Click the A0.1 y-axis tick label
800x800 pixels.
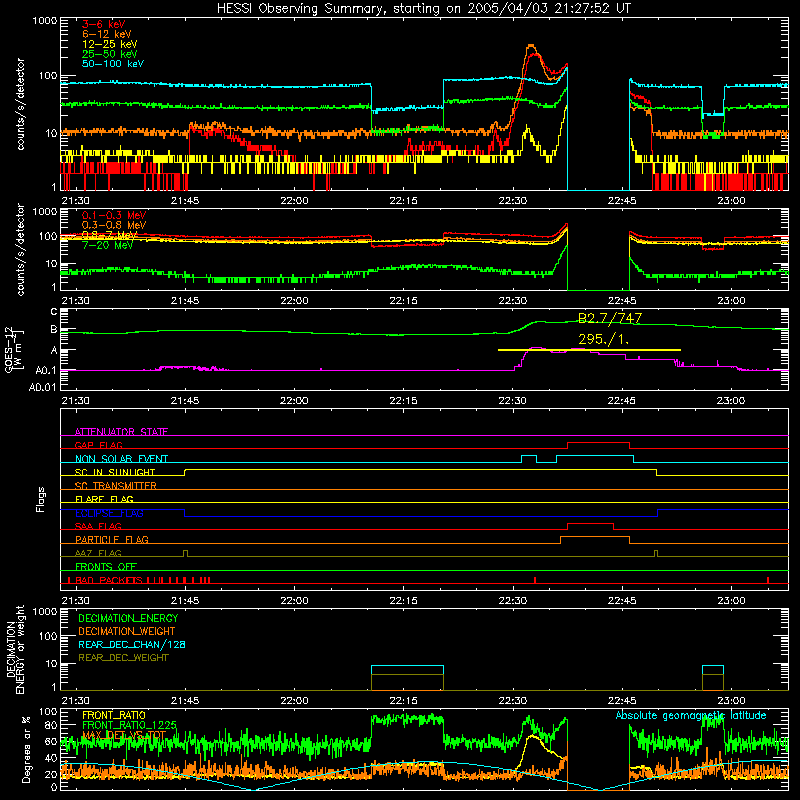pyautogui.click(x=46, y=370)
